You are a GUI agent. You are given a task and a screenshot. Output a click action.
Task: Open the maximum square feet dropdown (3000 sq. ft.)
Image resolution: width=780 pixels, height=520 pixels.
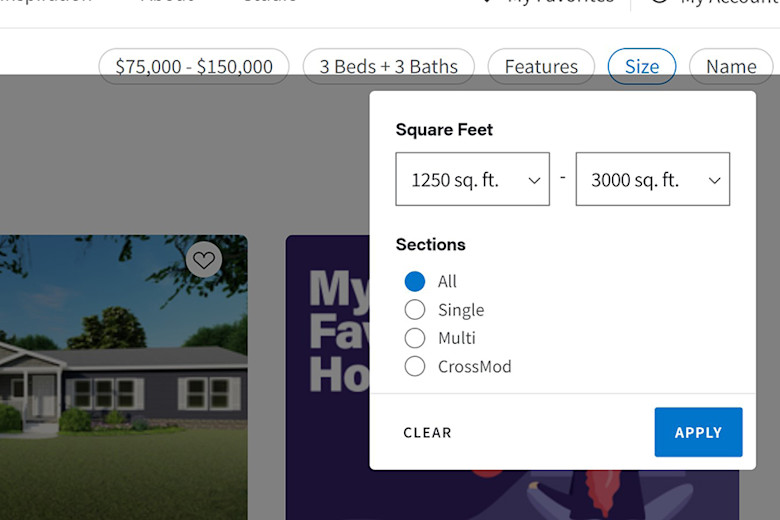pyautogui.click(x=653, y=179)
